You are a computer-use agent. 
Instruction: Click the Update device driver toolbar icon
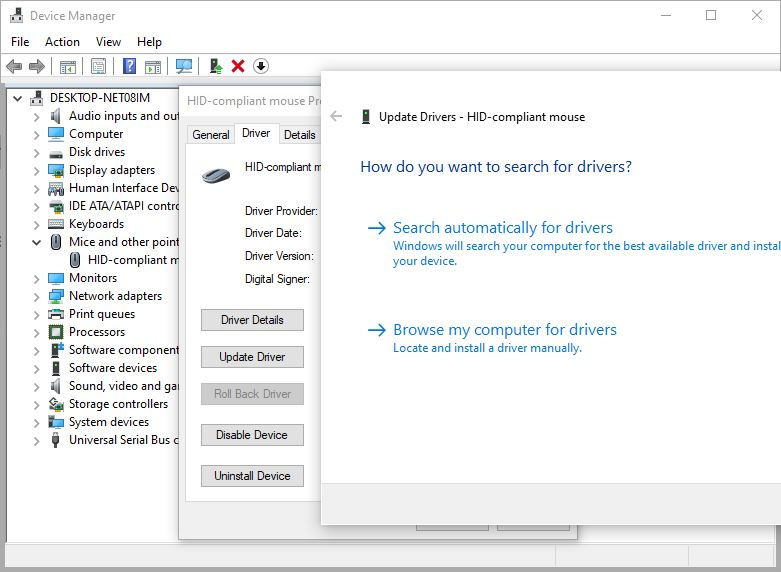[216, 66]
